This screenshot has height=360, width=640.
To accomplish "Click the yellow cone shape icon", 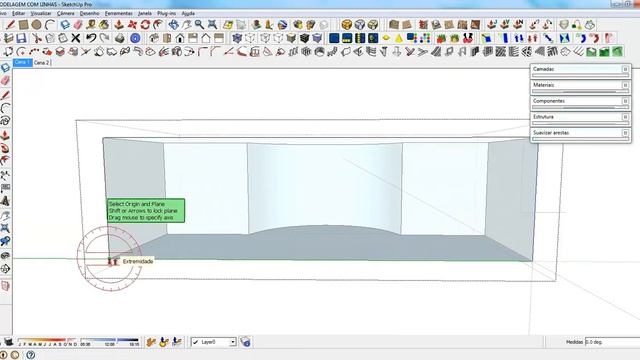I will (x=399, y=38).
